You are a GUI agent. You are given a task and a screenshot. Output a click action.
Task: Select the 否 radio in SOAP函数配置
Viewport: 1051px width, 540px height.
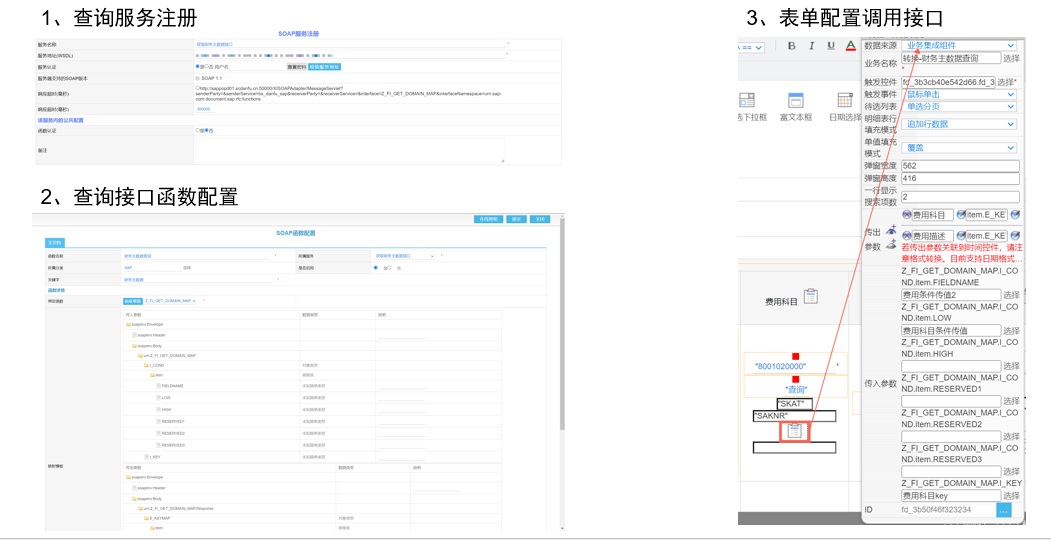391,267
